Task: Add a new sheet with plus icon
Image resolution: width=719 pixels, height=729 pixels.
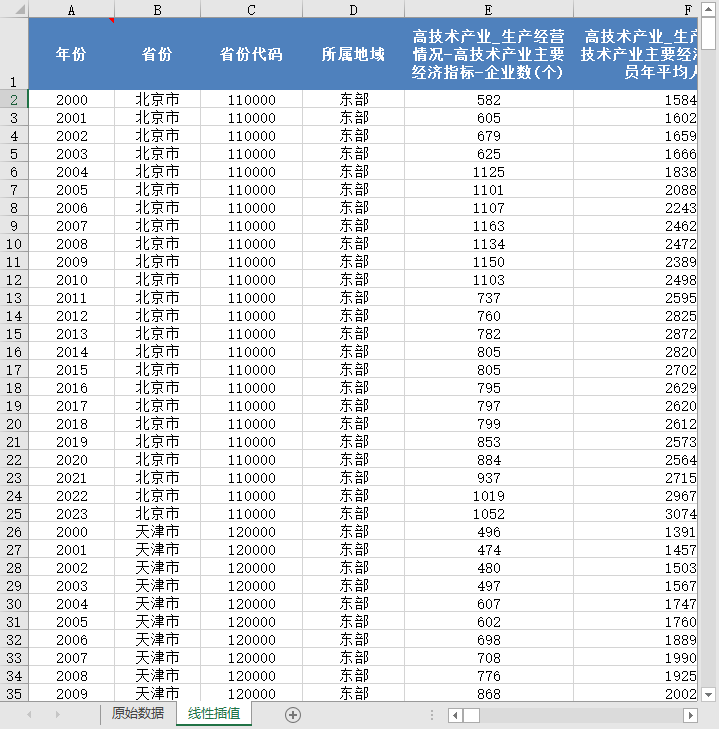Action: pyautogui.click(x=293, y=715)
